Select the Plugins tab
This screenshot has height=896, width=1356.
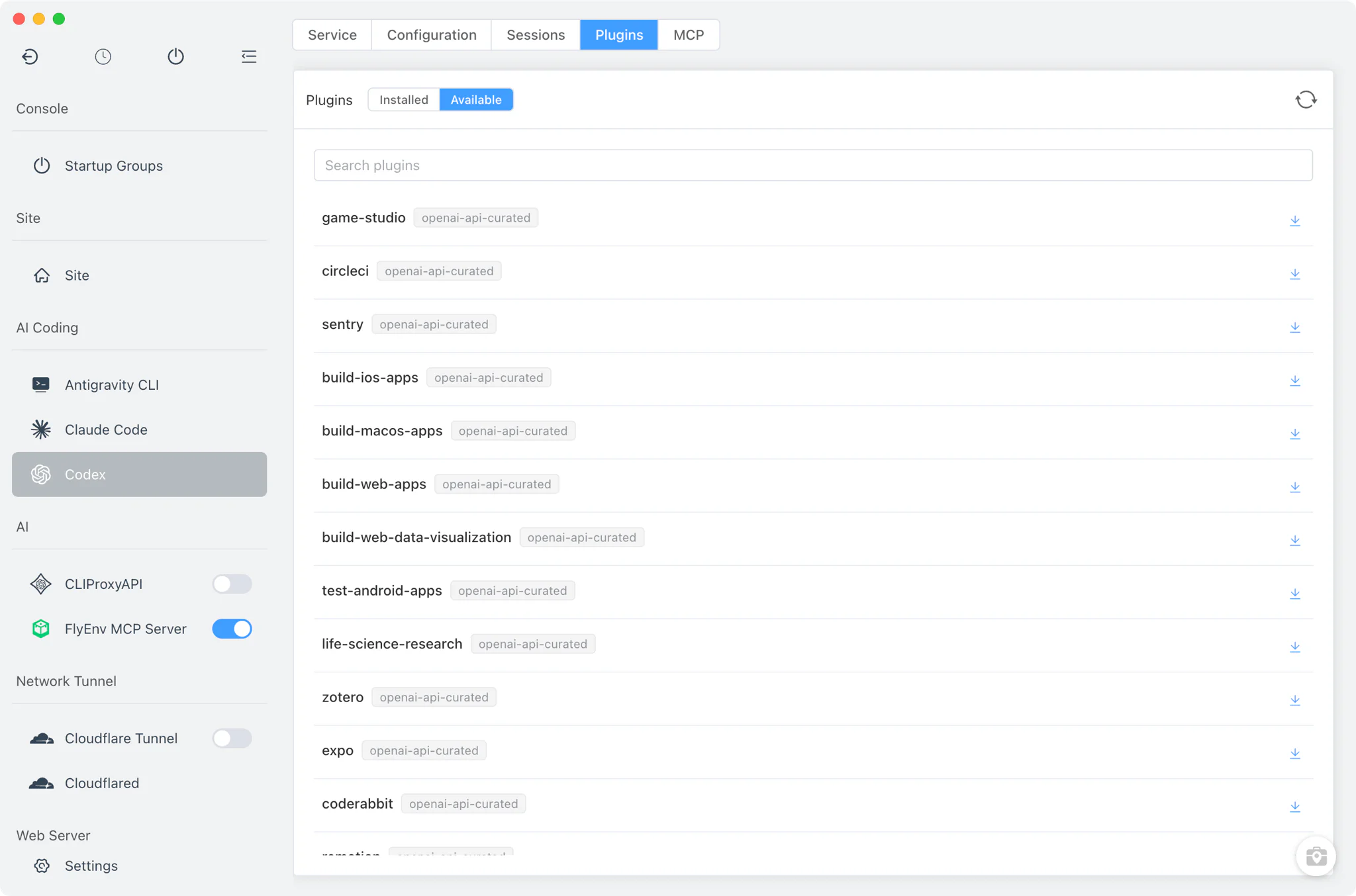coord(619,34)
